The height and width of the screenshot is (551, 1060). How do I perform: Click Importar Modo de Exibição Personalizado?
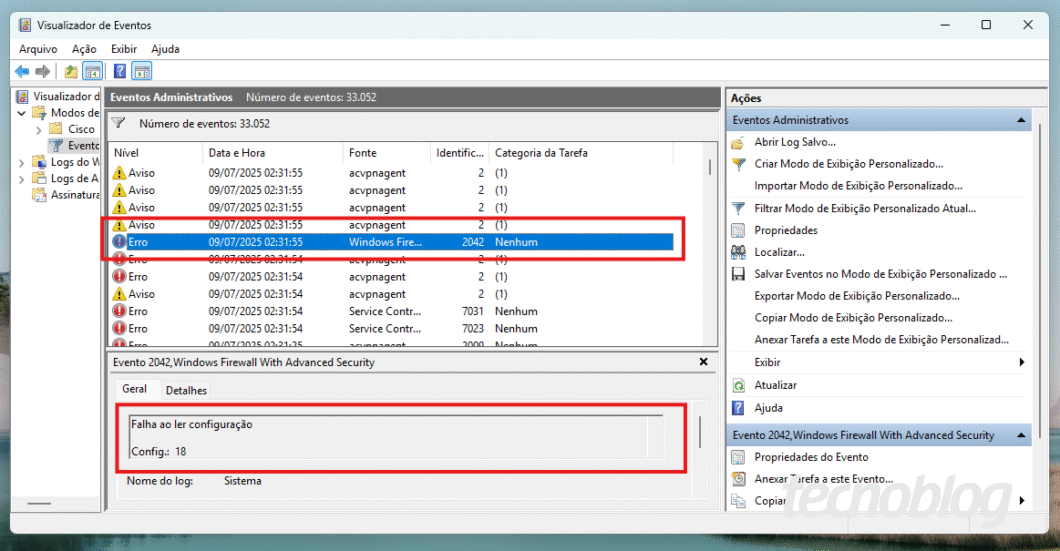(x=858, y=186)
